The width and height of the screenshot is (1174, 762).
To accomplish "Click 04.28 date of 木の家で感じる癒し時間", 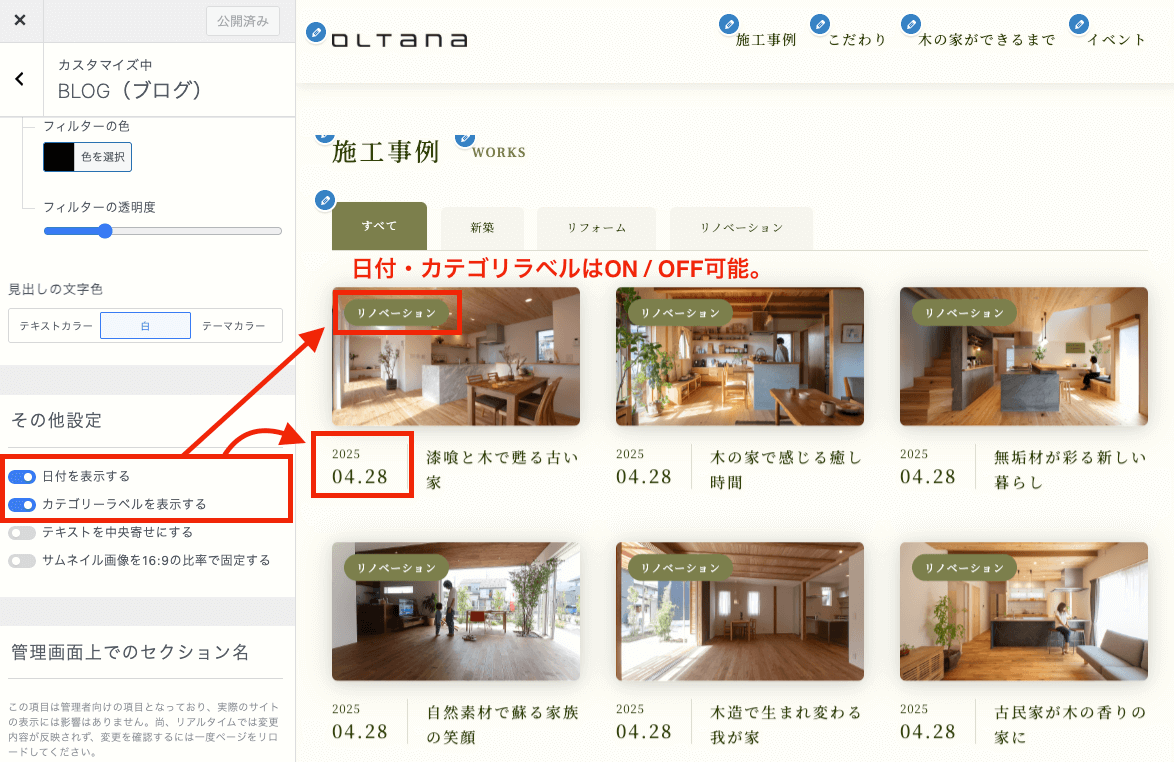I will tap(644, 477).
